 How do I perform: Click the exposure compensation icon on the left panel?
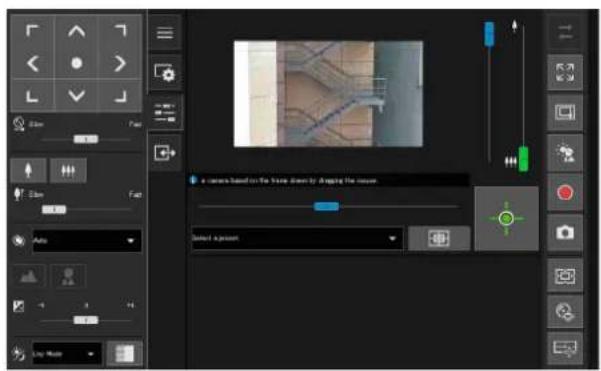[18, 306]
